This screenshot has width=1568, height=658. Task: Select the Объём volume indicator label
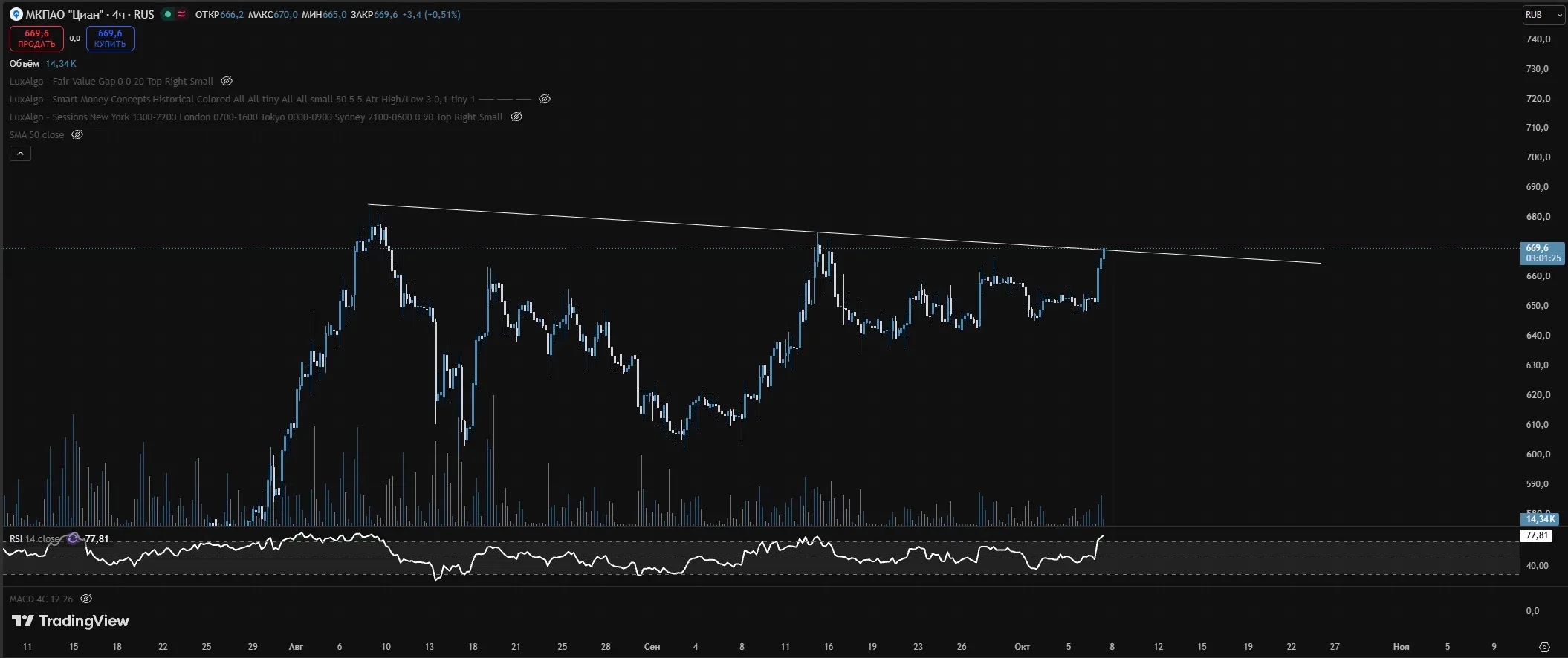pyautogui.click(x=25, y=64)
